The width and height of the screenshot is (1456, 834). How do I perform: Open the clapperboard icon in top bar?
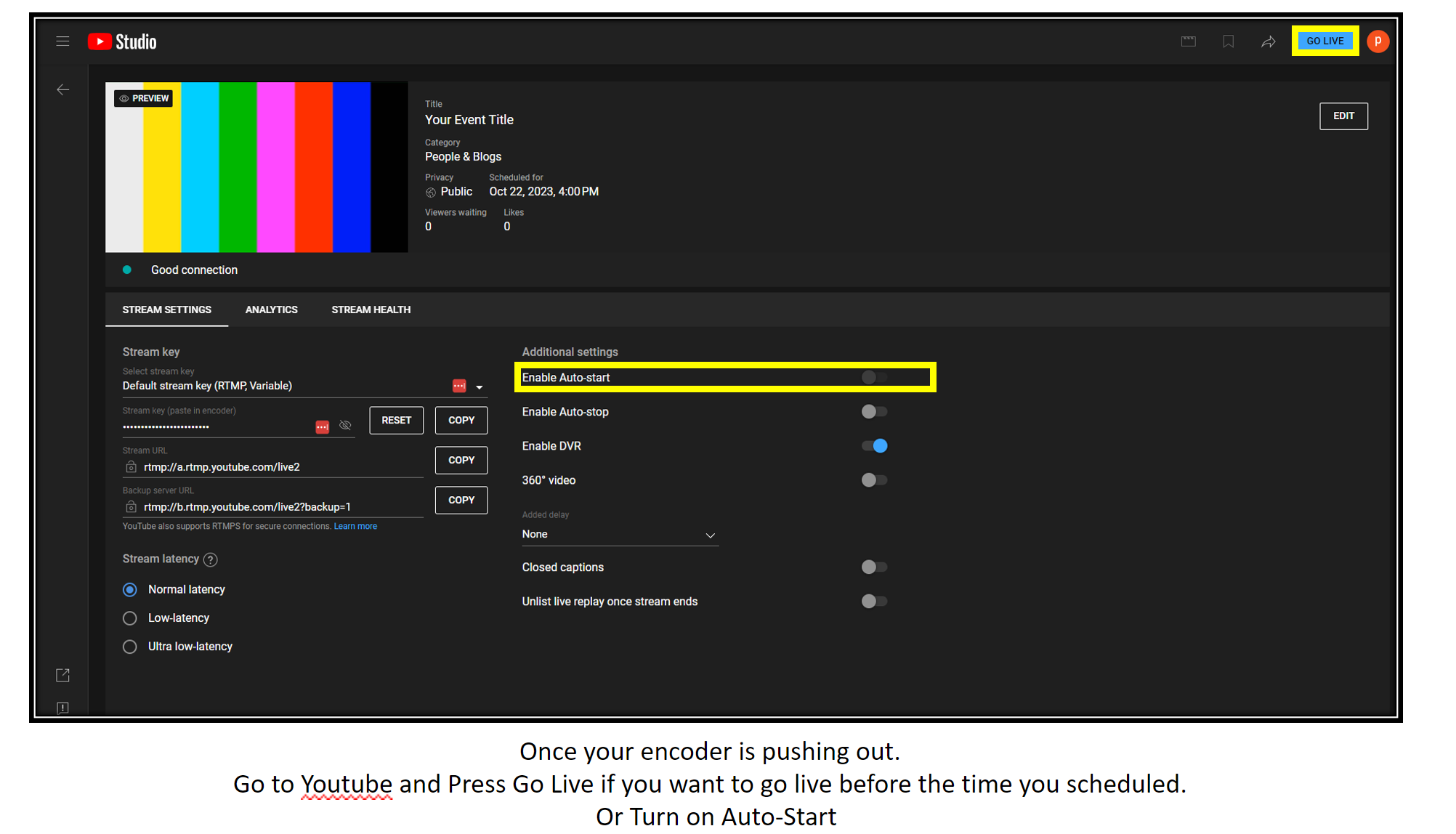click(1189, 41)
